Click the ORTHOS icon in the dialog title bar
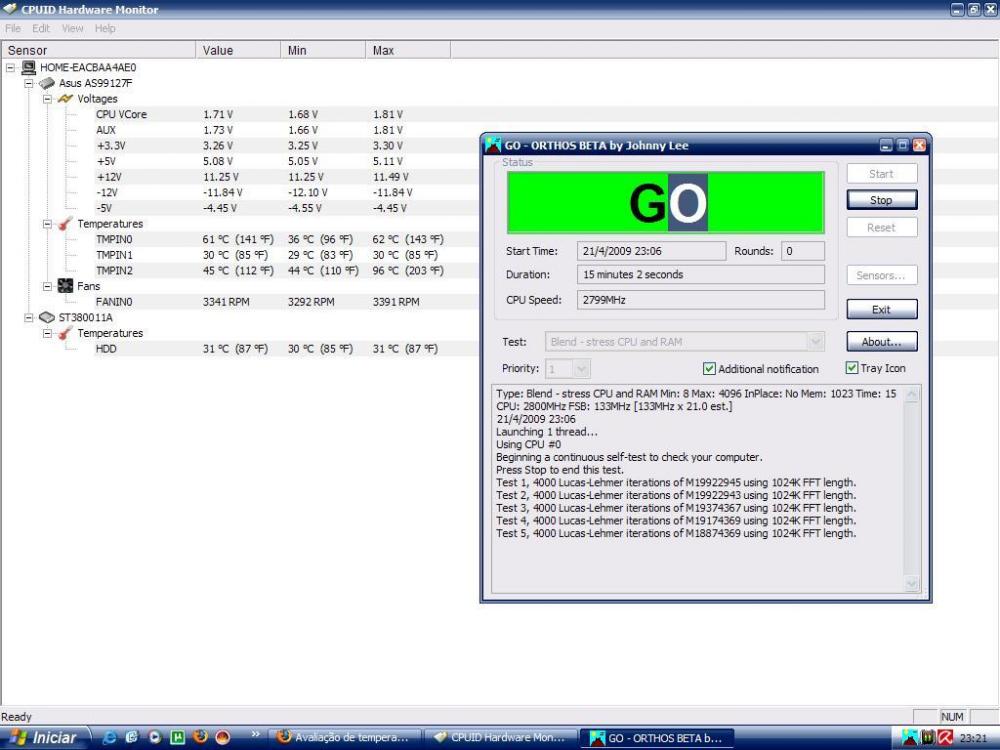Screen dimensions: 1000x750 tap(493, 145)
